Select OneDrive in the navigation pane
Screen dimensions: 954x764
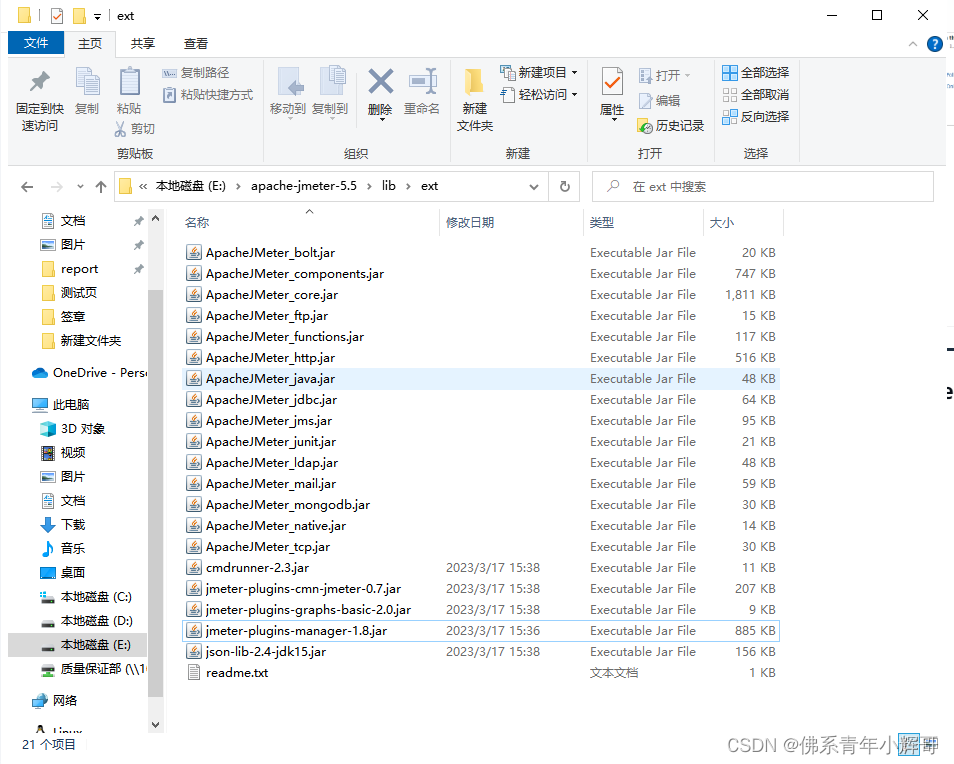point(89,373)
